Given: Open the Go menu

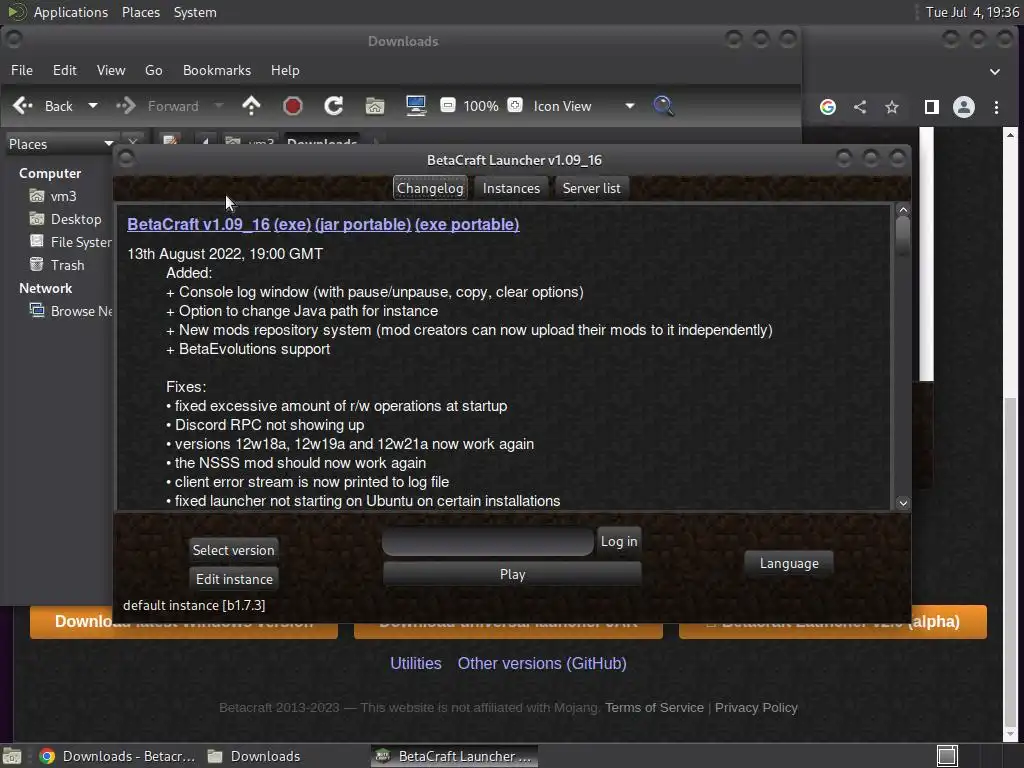Looking at the screenshot, I should tap(153, 70).
